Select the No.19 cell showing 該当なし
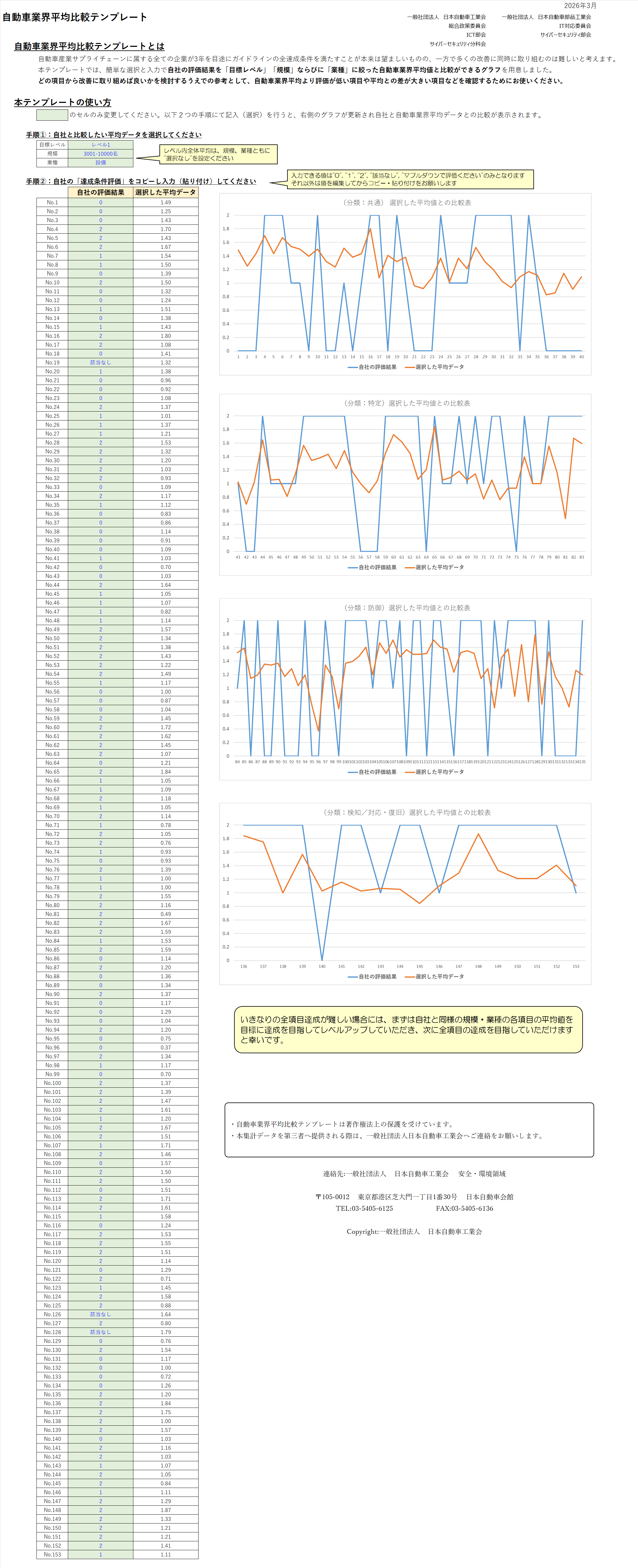This screenshot has width=638, height=1568. point(100,363)
